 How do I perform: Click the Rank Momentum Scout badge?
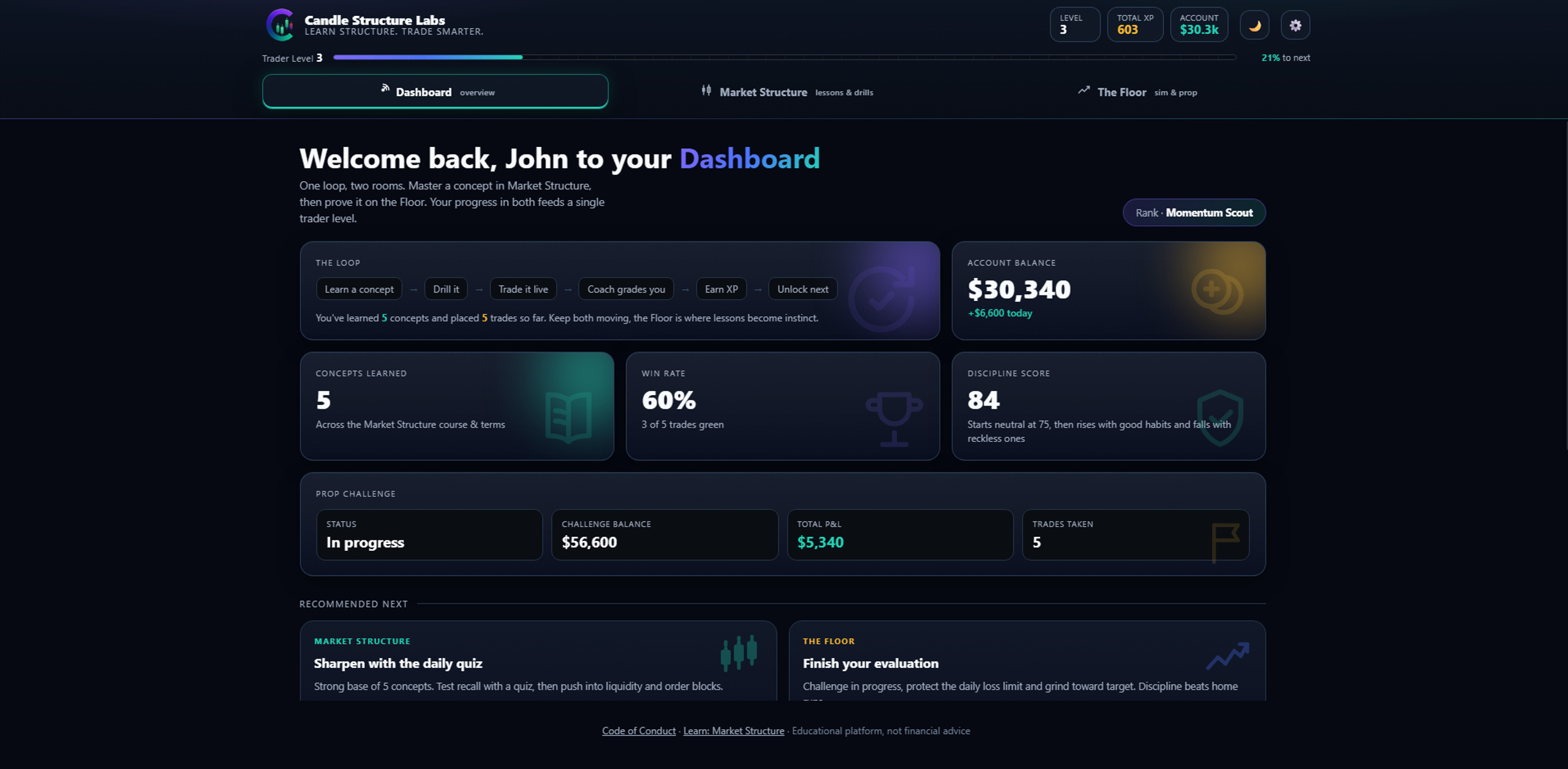tap(1194, 213)
